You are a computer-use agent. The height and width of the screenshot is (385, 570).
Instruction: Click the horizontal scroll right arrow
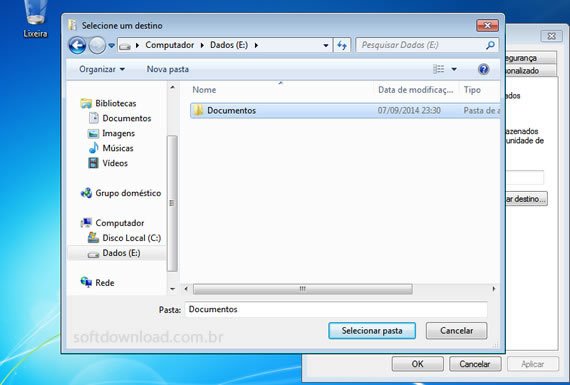pyautogui.click(x=494, y=289)
